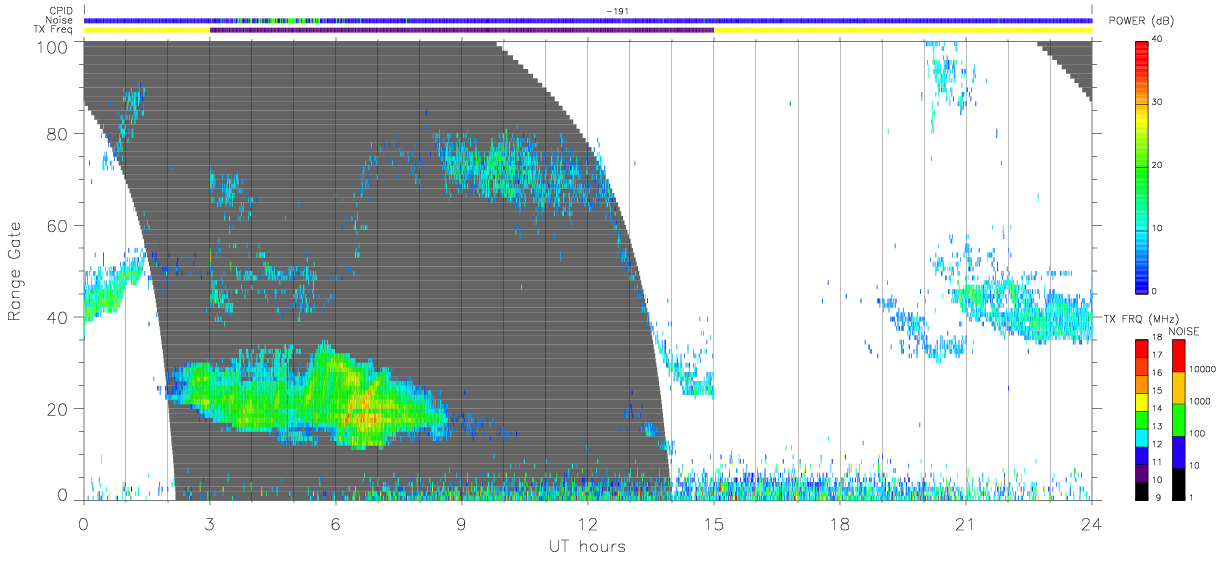The height and width of the screenshot is (567, 1228).
Task: Click the 20 label on Range Gate axis
Action: pyautogui.click(x=56, y=409)
